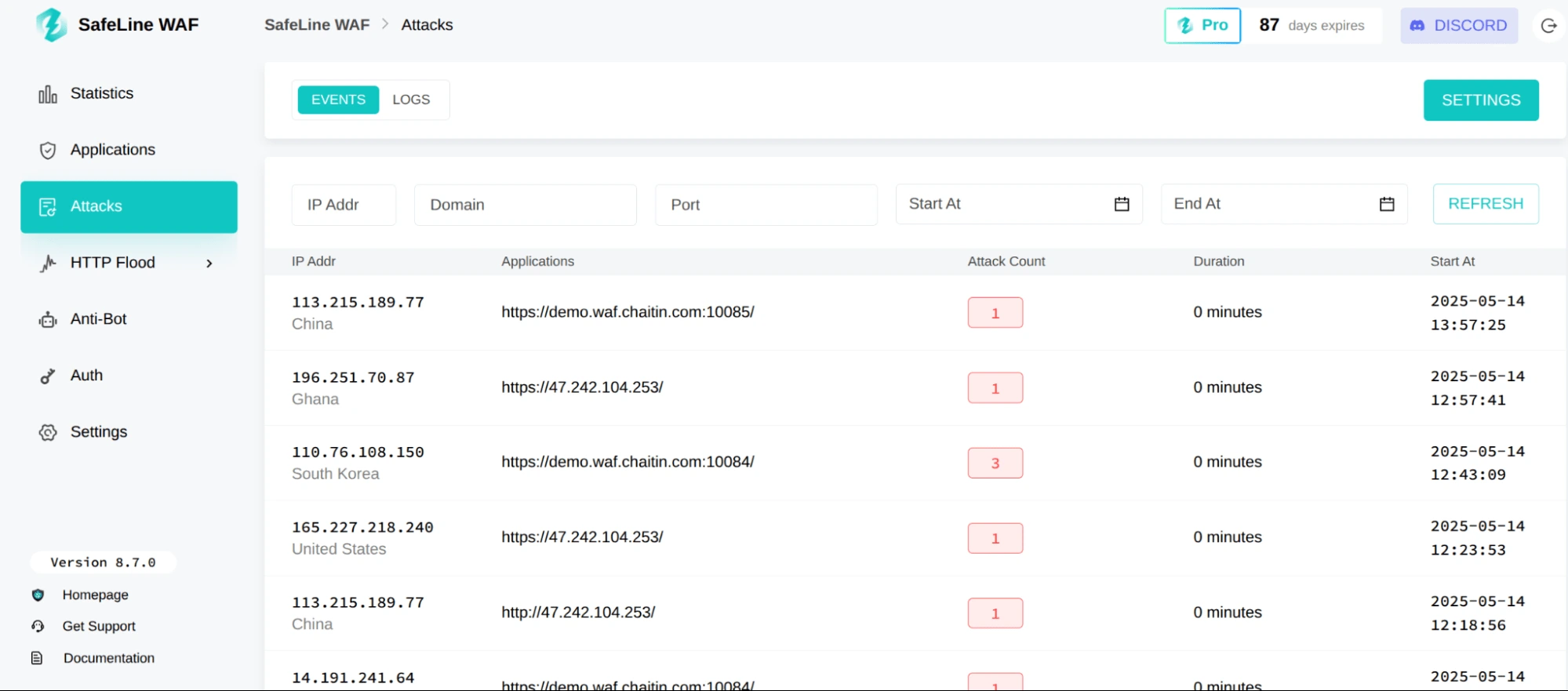
Task: Click the Discord logo icon
Action: point(1417,26)
